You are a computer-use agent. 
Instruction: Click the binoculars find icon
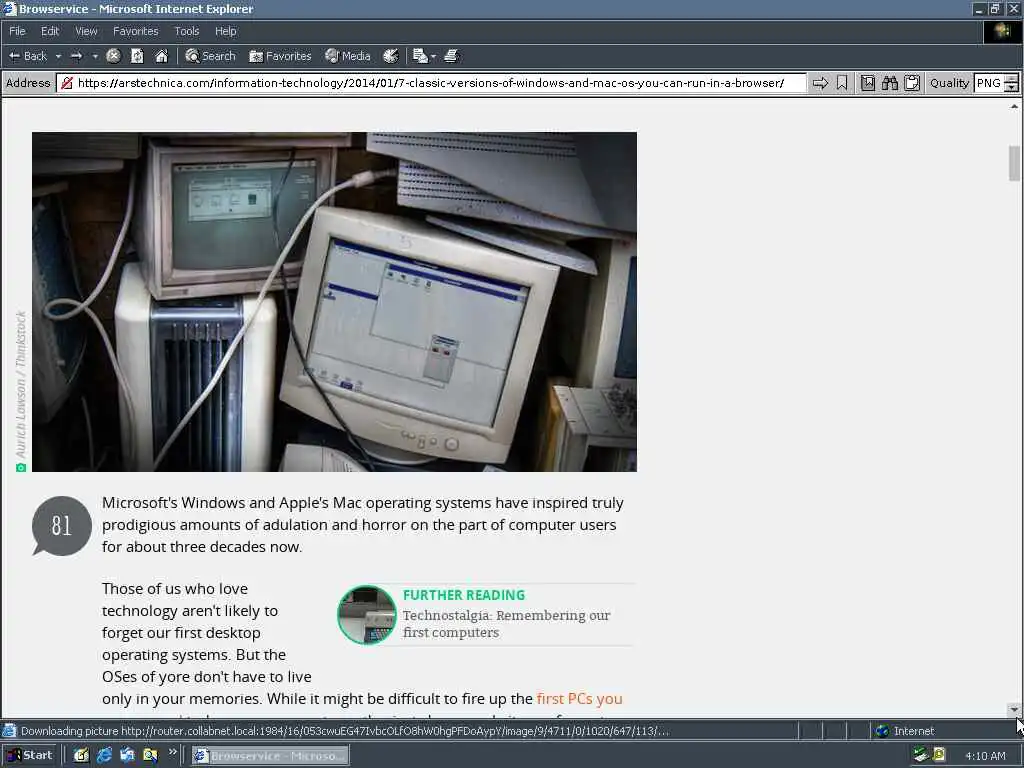pos(889,83)
